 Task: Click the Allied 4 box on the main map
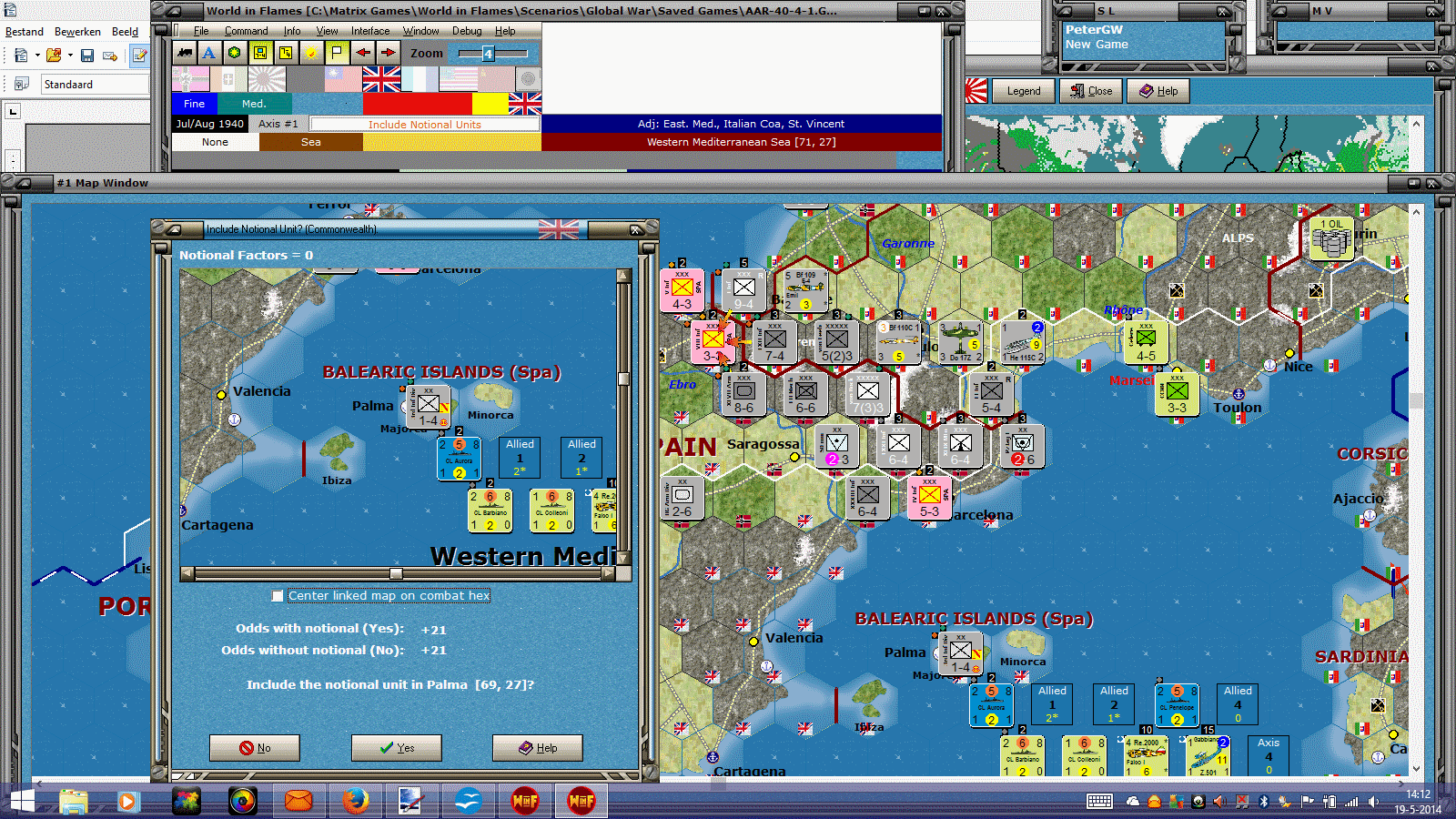click(1238, 704)
